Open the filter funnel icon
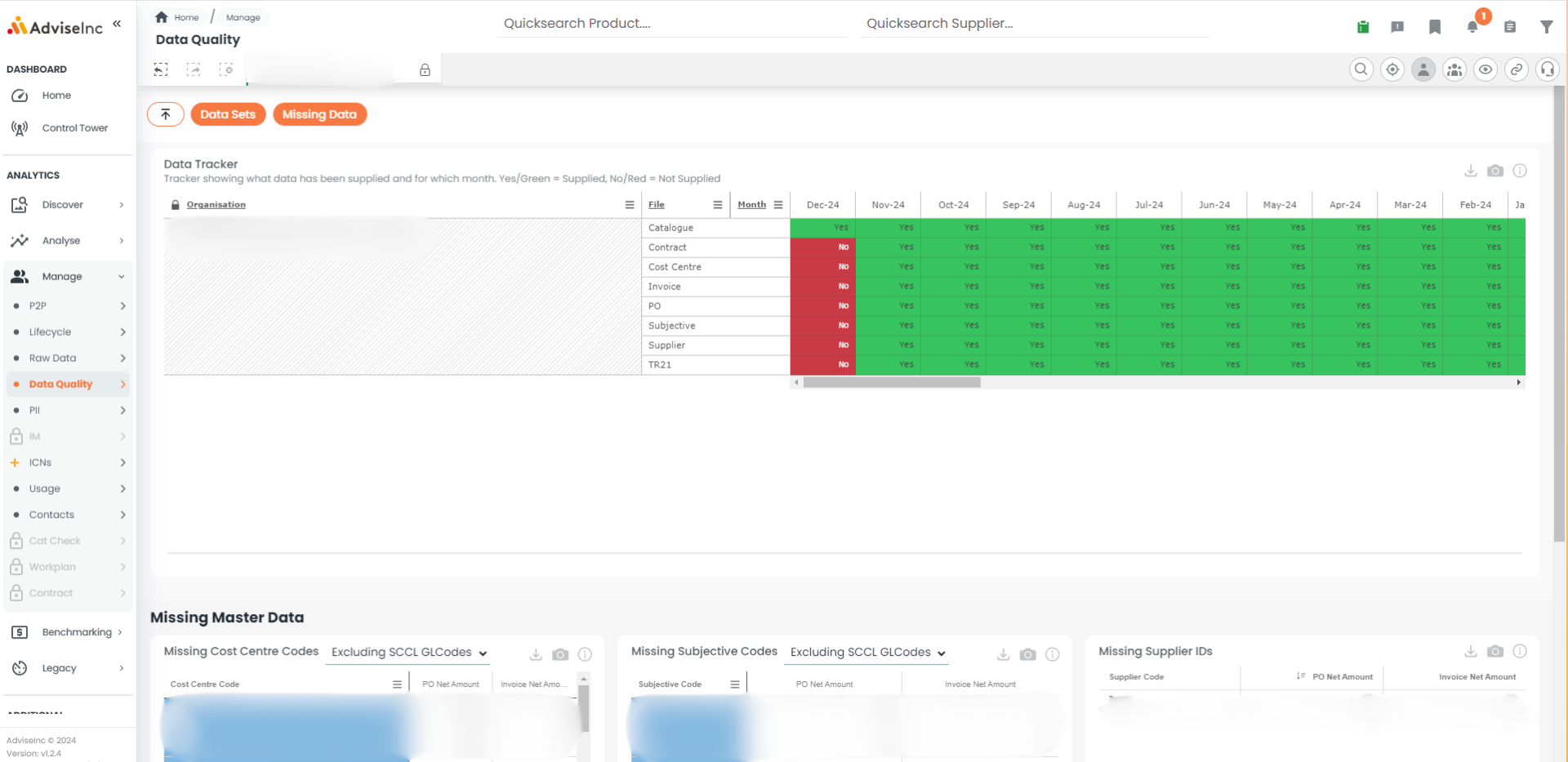This screenshot has height=762, width=1568. pyautogui.click(x=1547, y=27)
